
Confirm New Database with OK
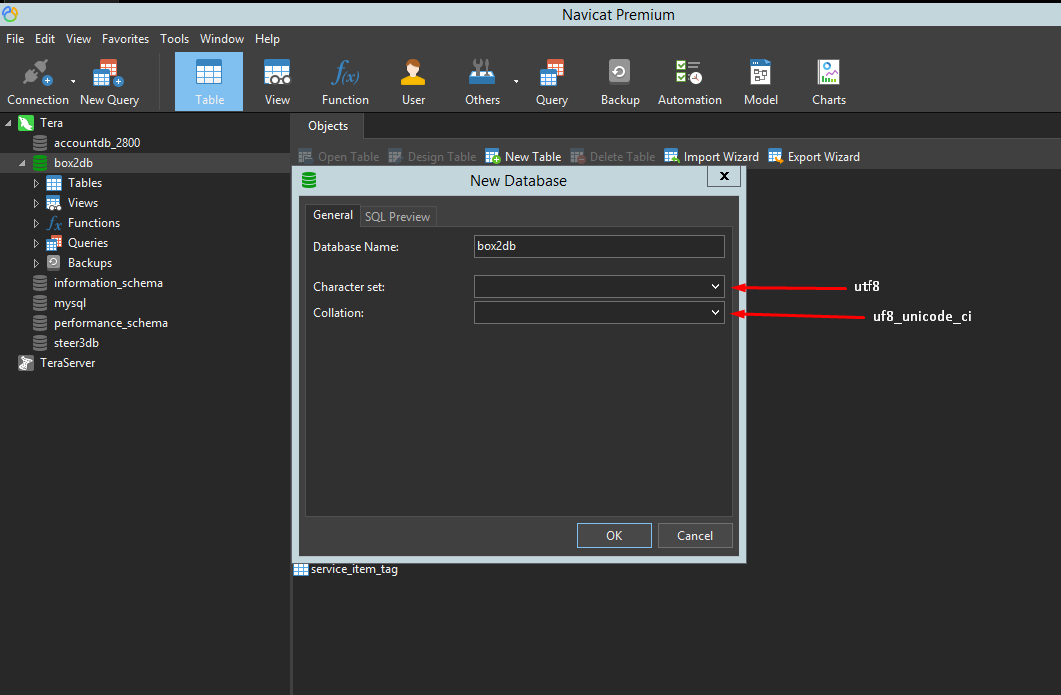pyautogui.click(x=614, y=535)
